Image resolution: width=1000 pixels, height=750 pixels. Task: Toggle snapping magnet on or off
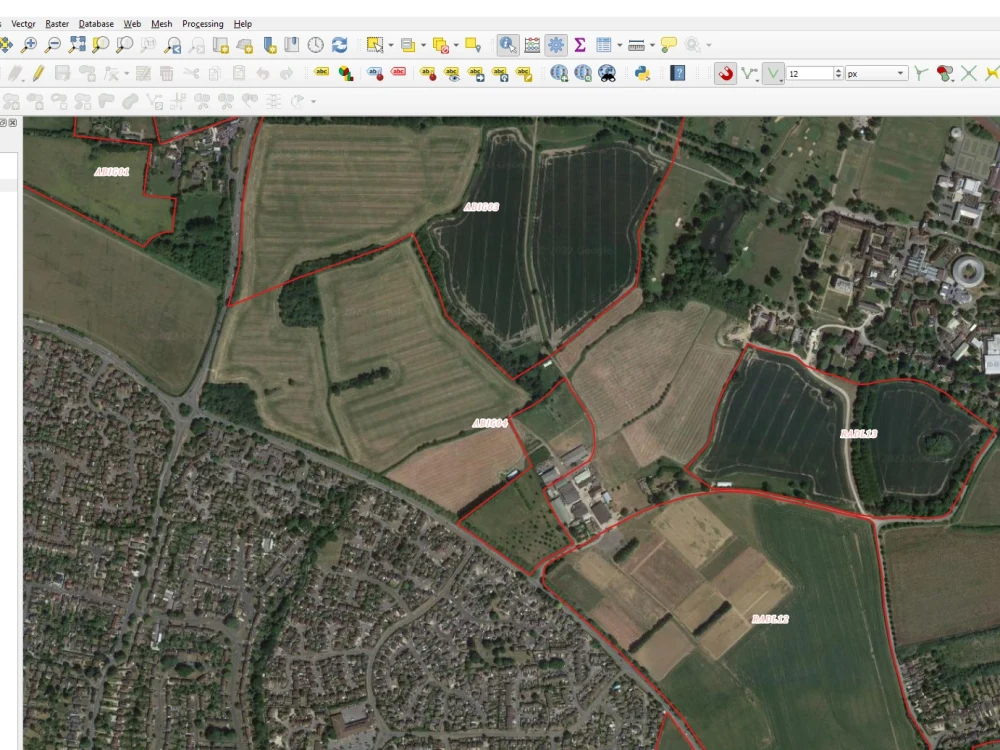725,73
